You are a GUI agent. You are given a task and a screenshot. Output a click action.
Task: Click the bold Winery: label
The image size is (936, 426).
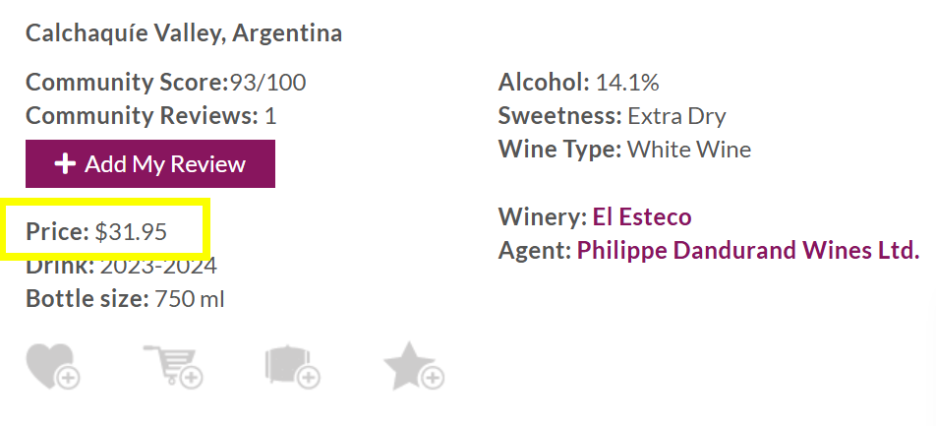point(543,217)
